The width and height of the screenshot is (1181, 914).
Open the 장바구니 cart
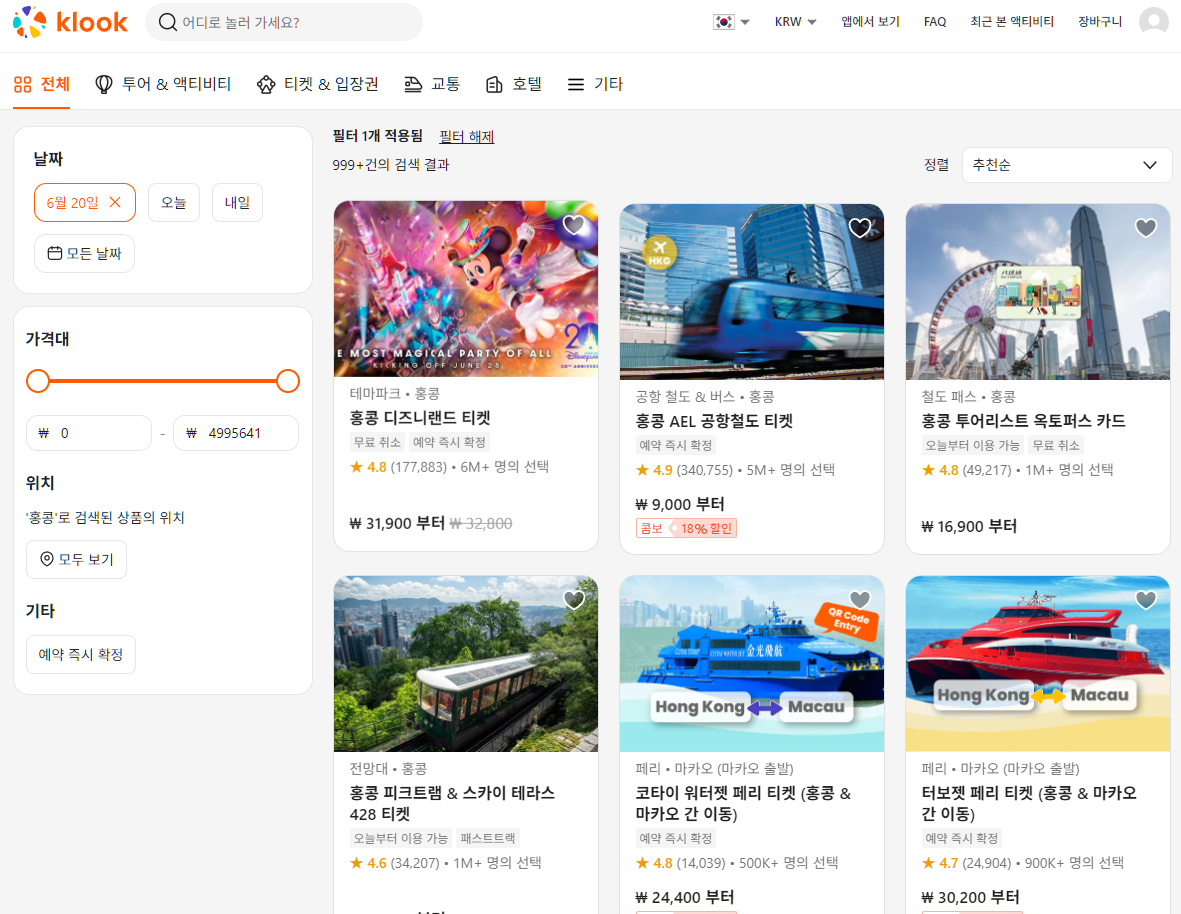(1100, 22)
